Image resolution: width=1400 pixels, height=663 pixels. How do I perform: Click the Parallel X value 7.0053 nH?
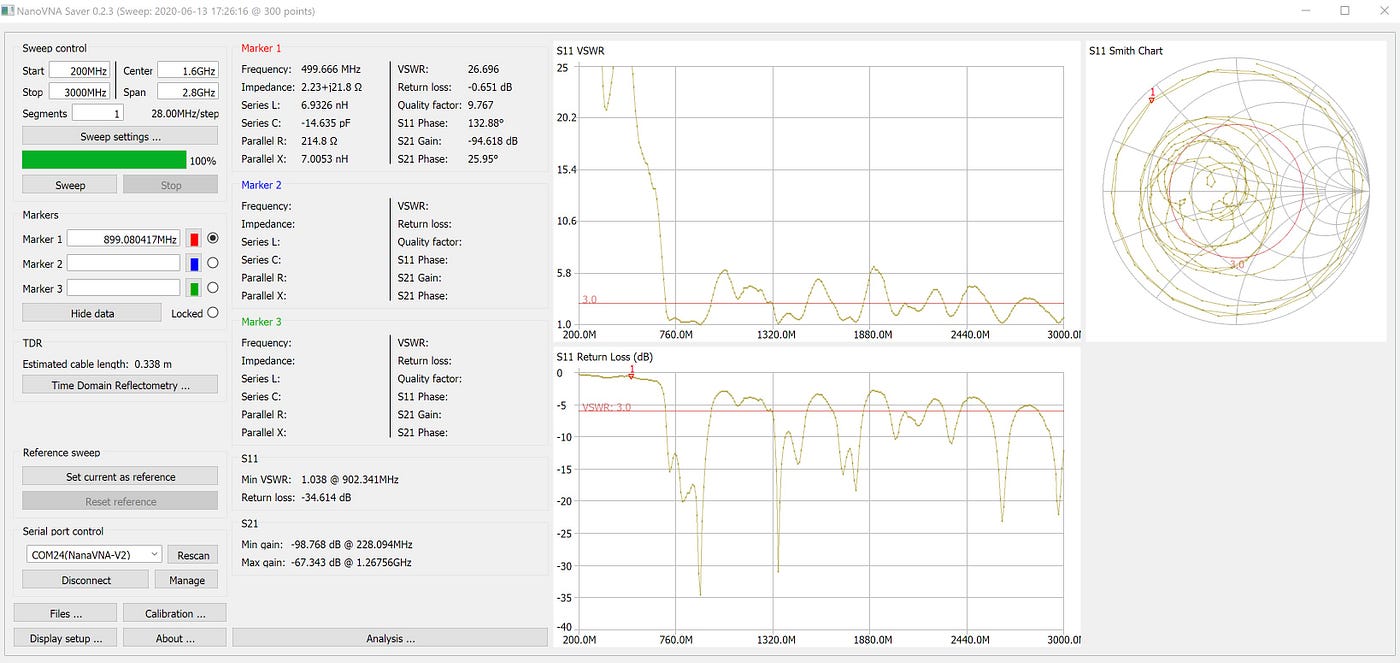point(324,159)
